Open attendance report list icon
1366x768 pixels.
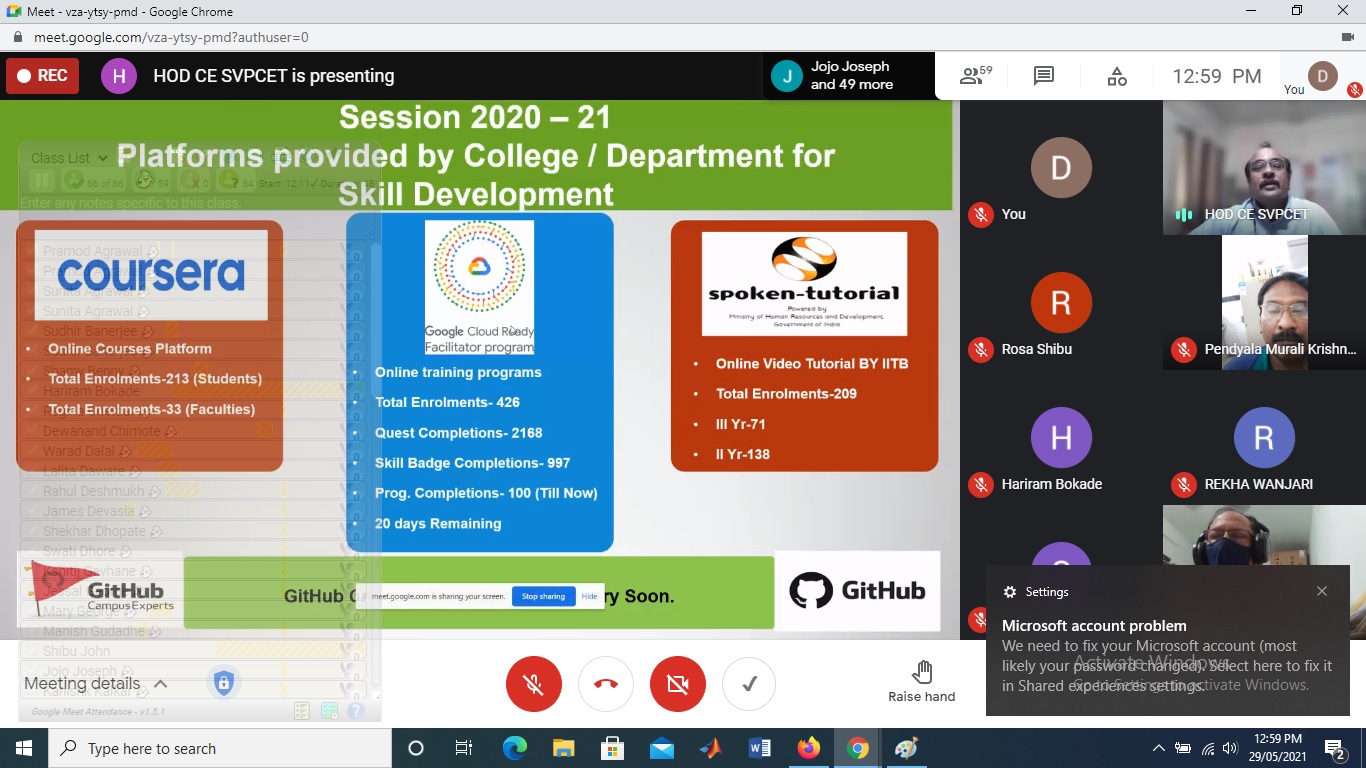point(302,711)
